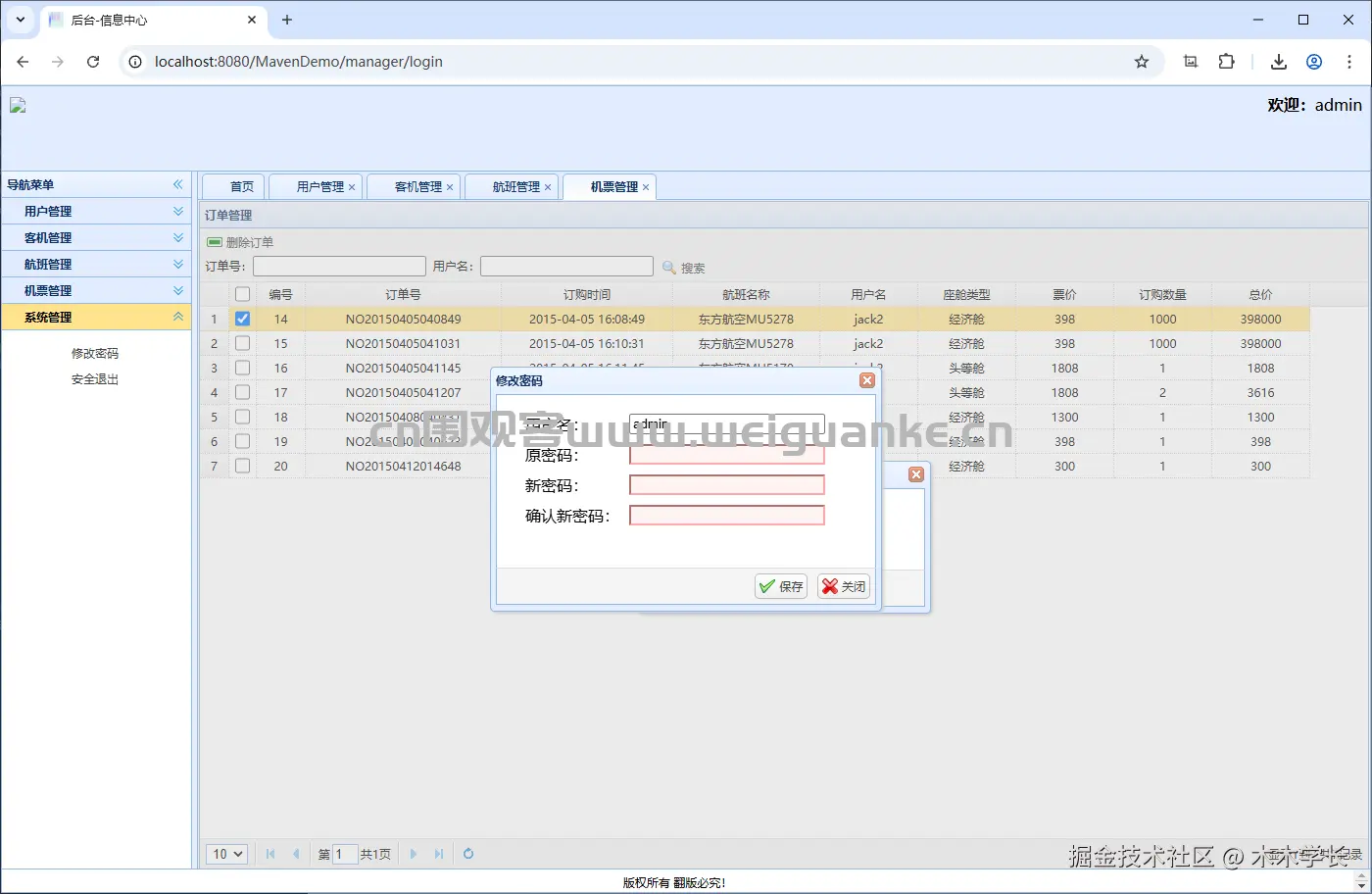Focus the 订单号 search field

coord(339,266)
